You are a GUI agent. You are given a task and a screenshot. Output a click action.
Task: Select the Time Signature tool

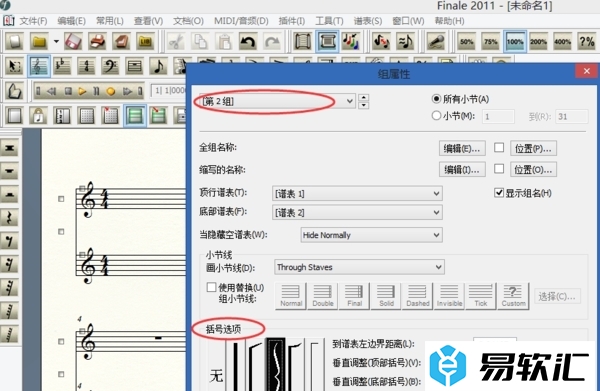[86, 67]
